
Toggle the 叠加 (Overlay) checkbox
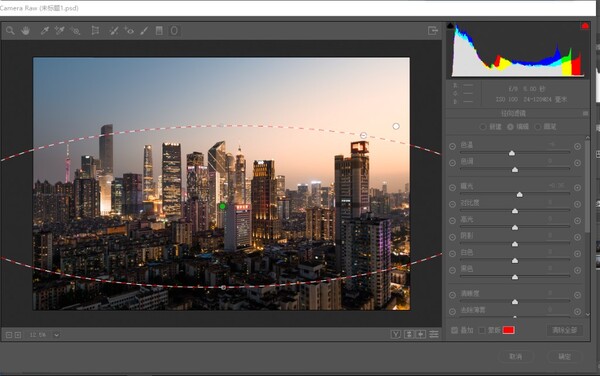pyautogui.click(x=454, y=330)
